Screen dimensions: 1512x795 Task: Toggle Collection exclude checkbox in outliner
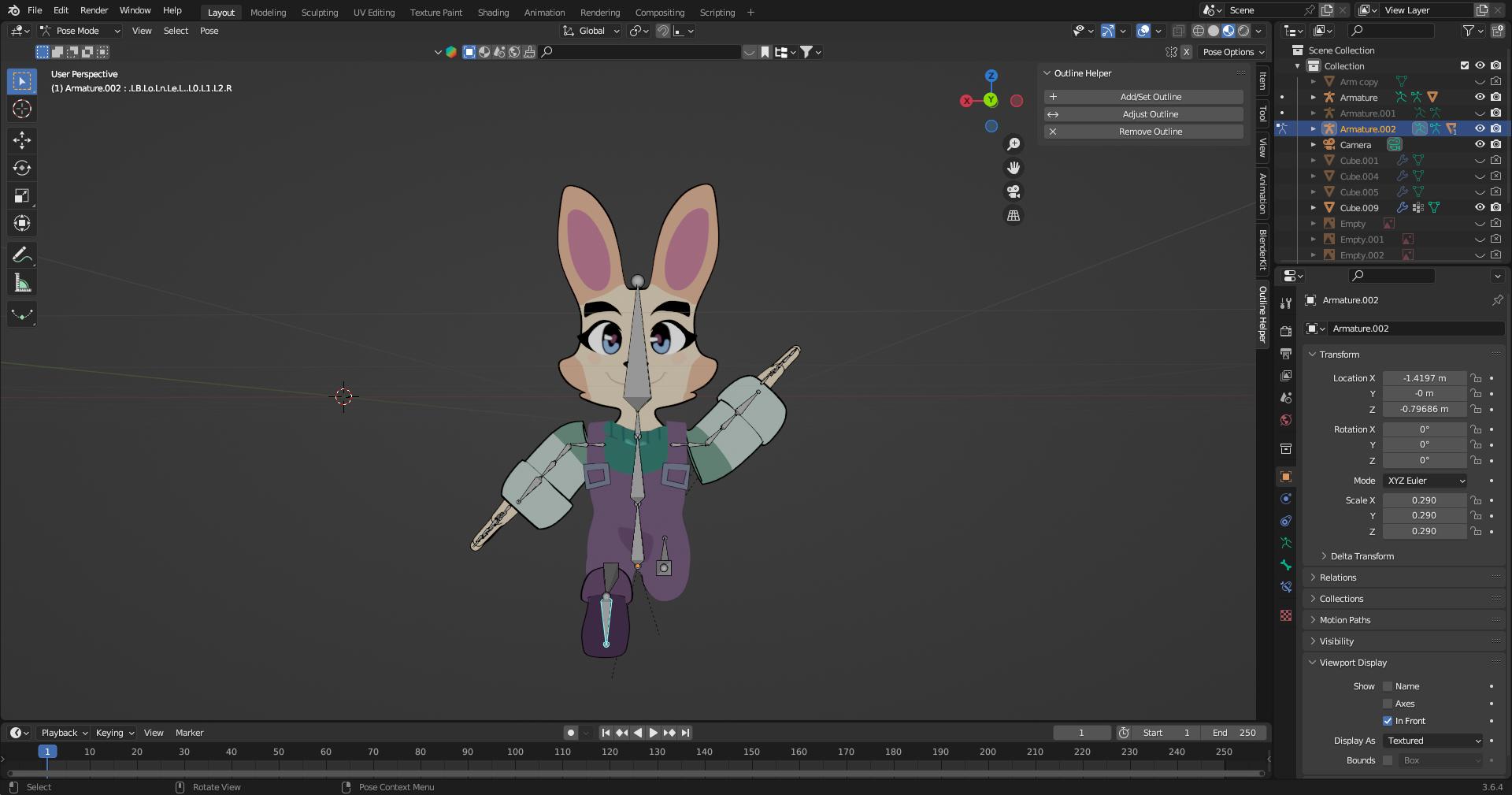pos(1465,65)
